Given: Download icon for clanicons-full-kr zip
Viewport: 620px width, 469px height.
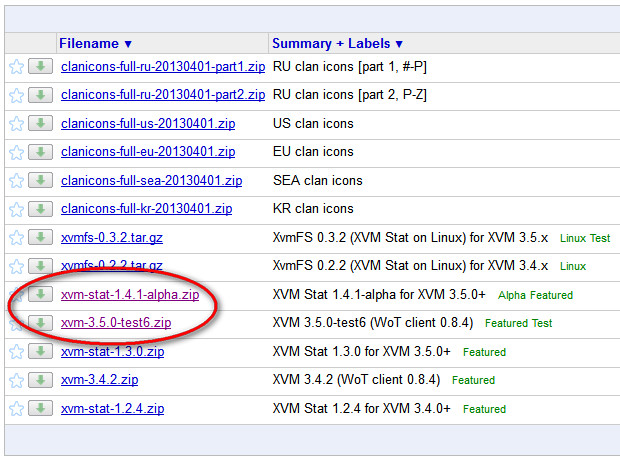Looking at the screenshot, I should pos(40,209).
